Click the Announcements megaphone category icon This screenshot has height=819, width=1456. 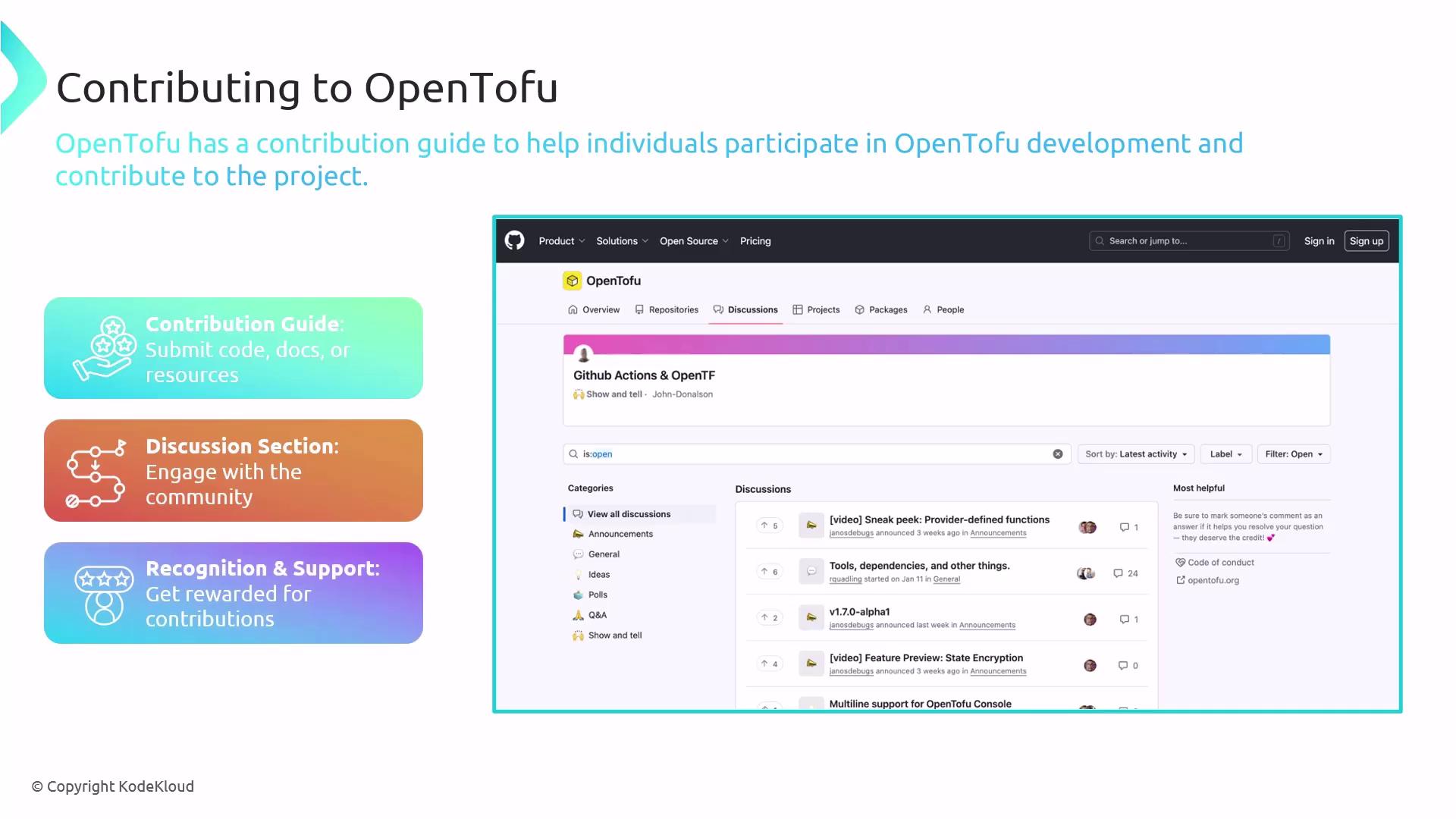(x=578, y=534)
